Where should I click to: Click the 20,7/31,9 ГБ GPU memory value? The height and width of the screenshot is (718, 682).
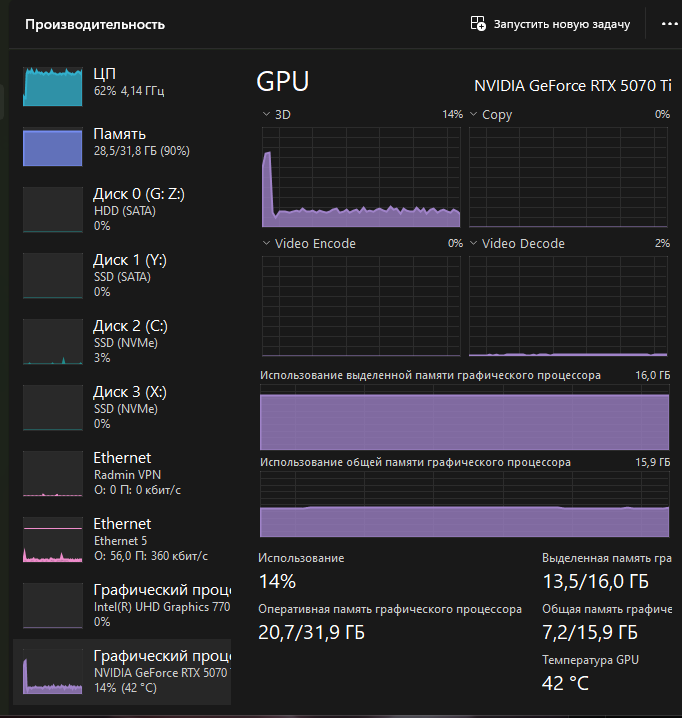pyautogui.click(x=311, y=632)
